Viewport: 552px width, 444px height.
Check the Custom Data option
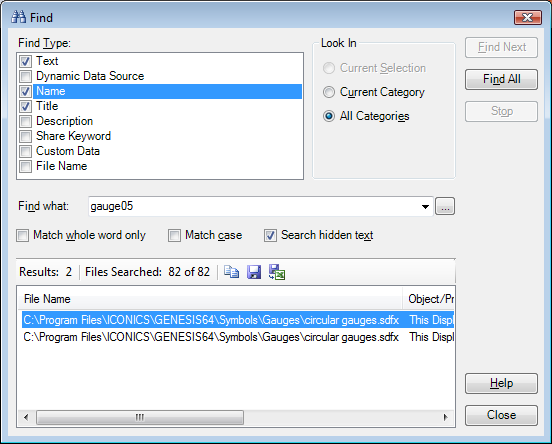coord(25,151)
